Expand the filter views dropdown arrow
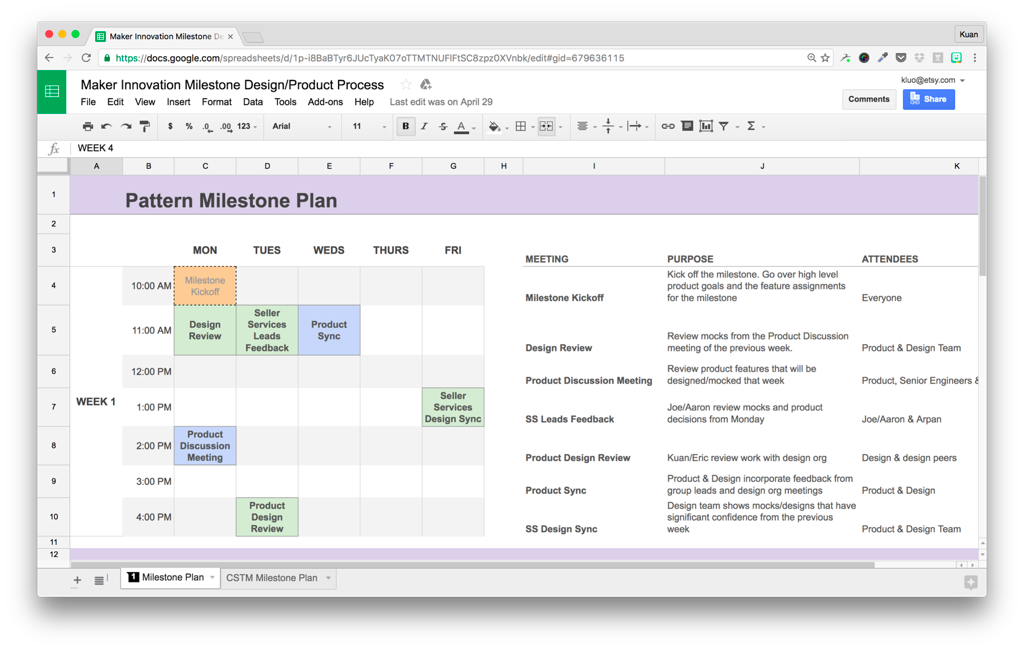The image size is (1024, 650). (737, 127)
